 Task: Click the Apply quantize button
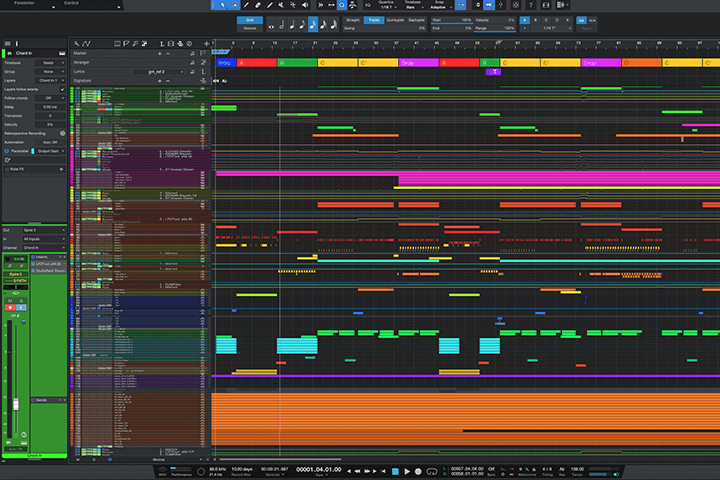[587, 28]
